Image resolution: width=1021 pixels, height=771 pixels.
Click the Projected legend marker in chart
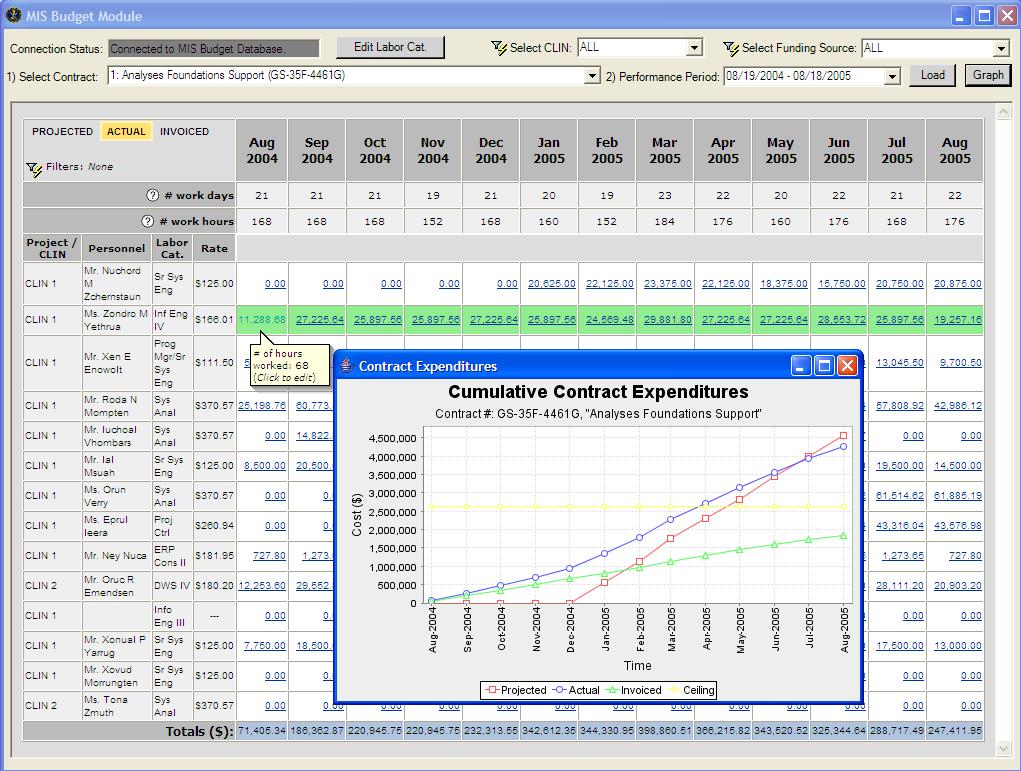click(492, 690)
